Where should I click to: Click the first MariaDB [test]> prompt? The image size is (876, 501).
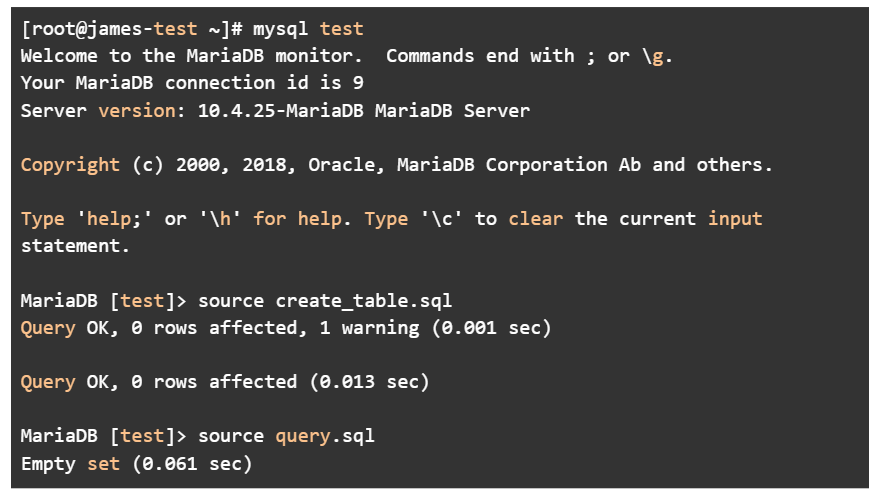[x=103, y=301]
